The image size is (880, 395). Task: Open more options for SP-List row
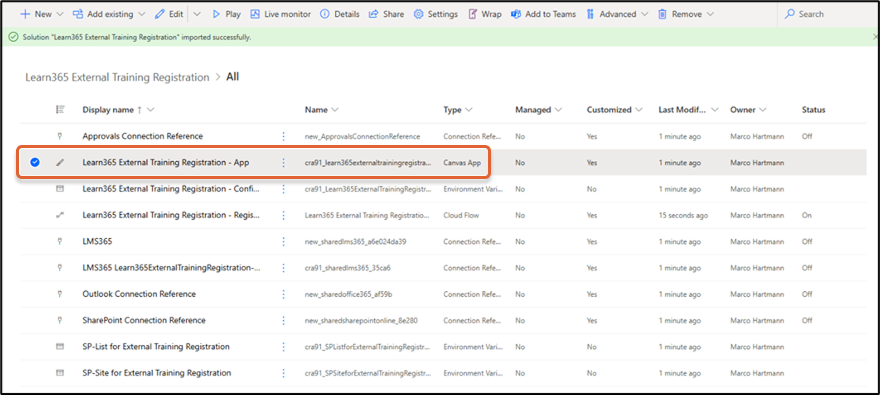click(x=283, y=347)
